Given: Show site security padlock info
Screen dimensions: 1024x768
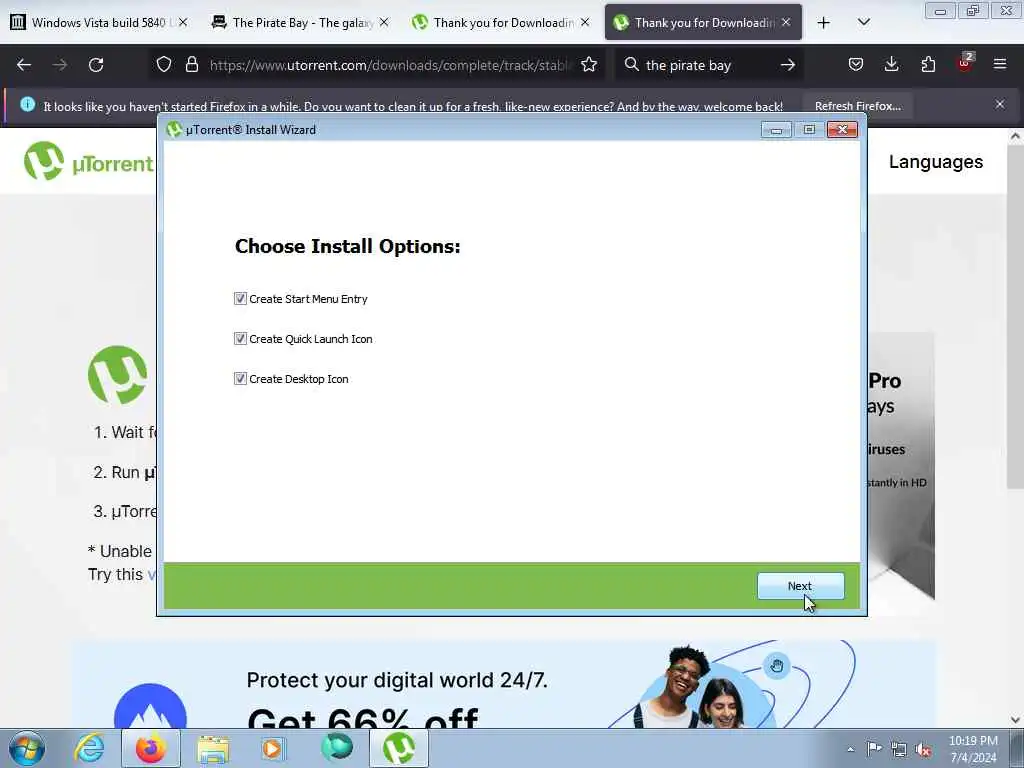Looking at the screenshot, I should (191, 65).
